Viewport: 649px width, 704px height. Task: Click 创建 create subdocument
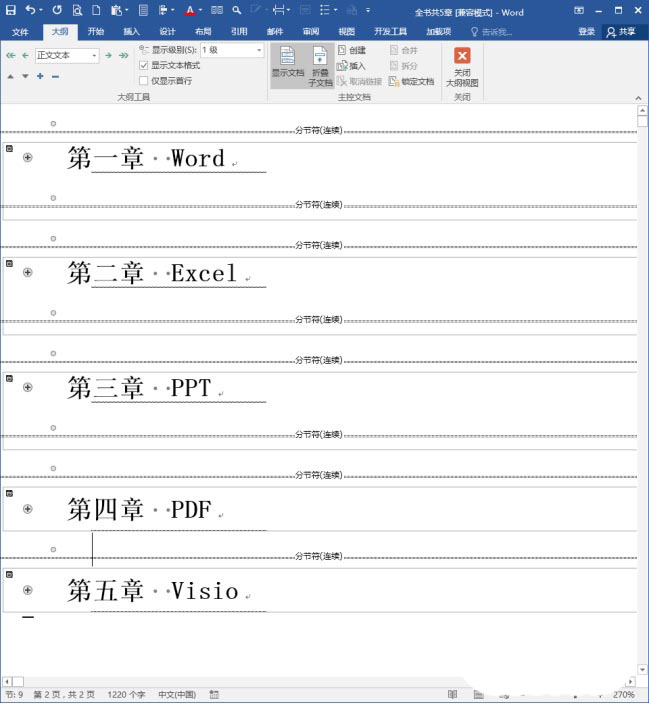[x=352, y=50]
